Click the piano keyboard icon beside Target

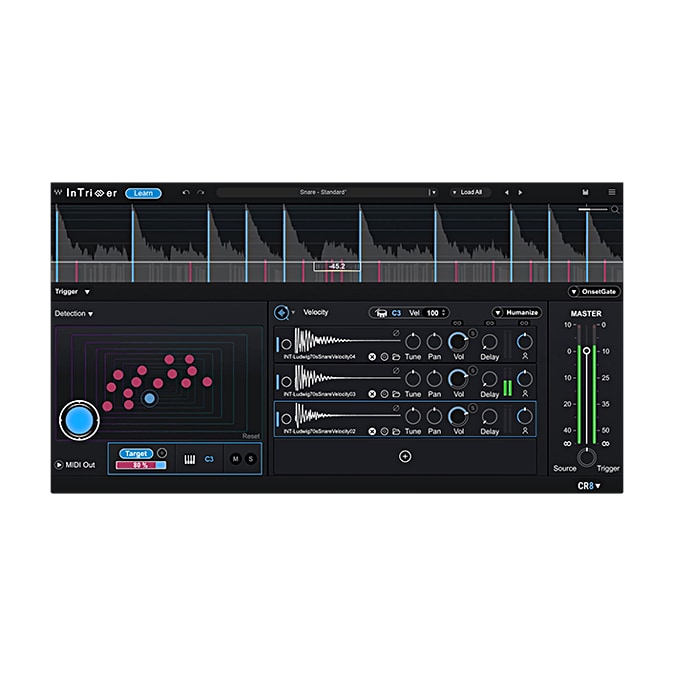pos(189,459)
